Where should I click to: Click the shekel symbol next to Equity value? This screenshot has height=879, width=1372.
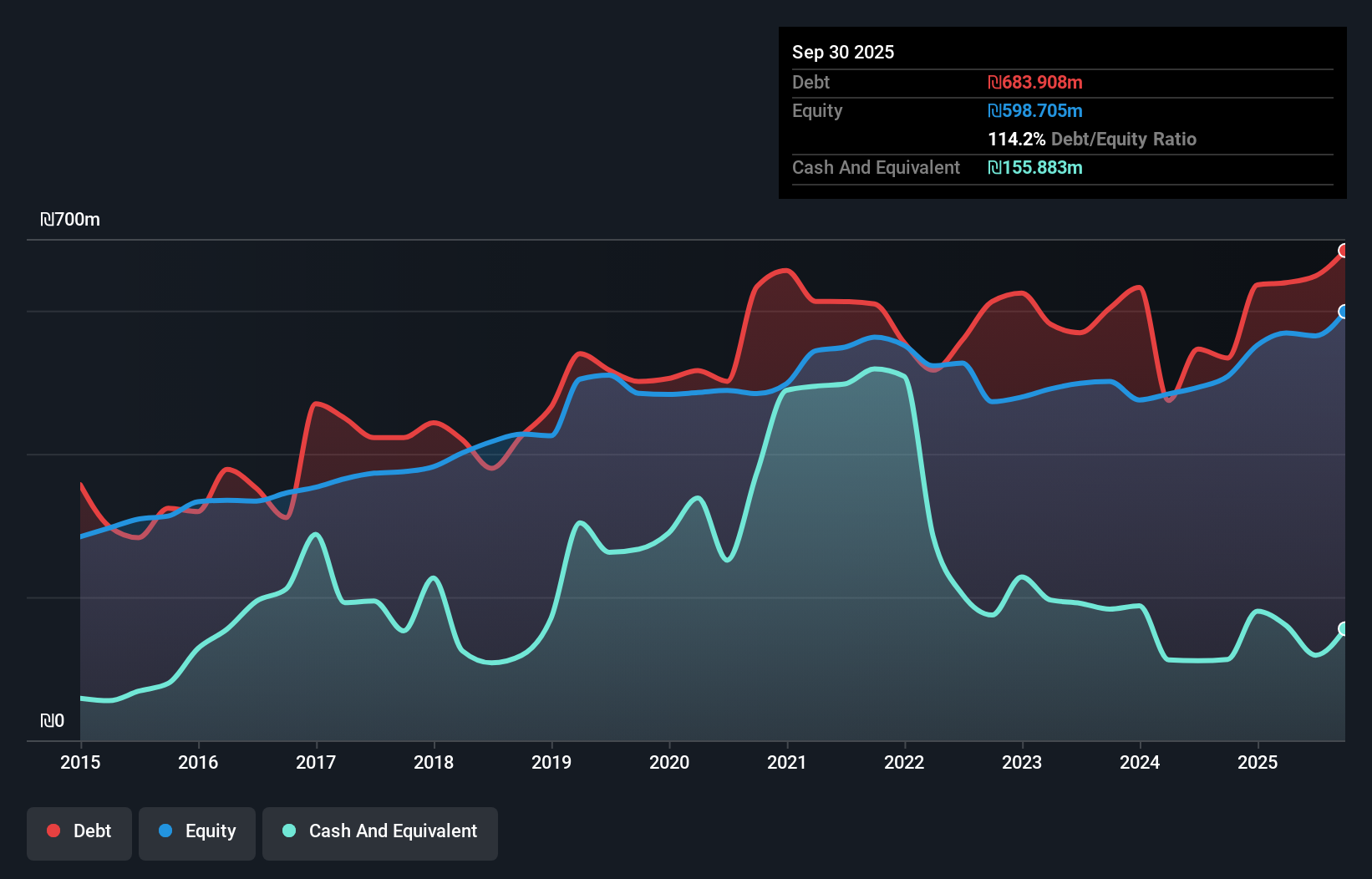[x=993, y=110]
